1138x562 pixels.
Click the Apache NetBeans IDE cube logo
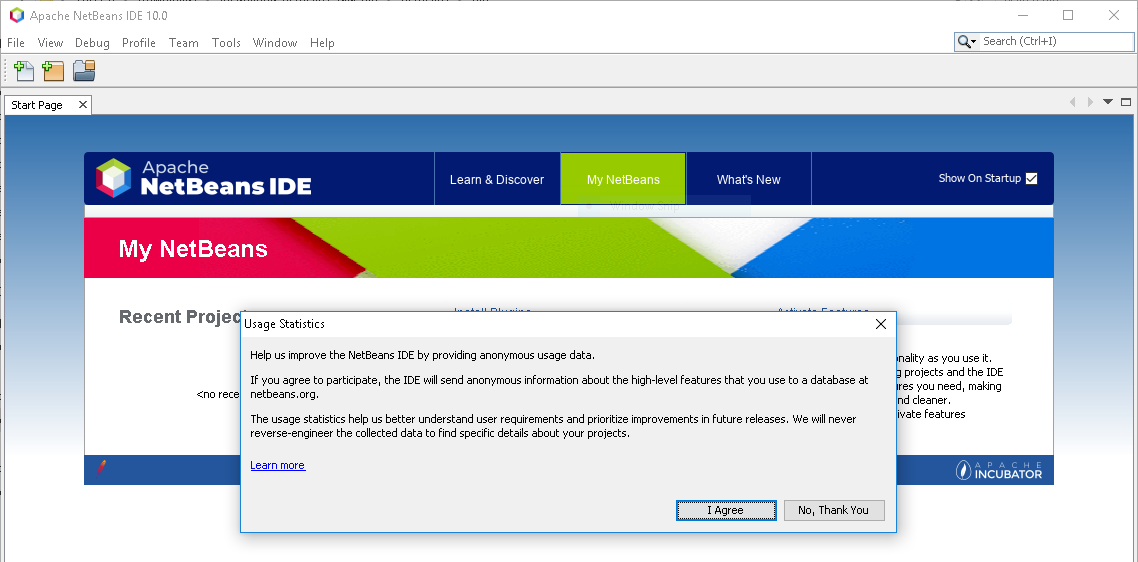point(114,178)
